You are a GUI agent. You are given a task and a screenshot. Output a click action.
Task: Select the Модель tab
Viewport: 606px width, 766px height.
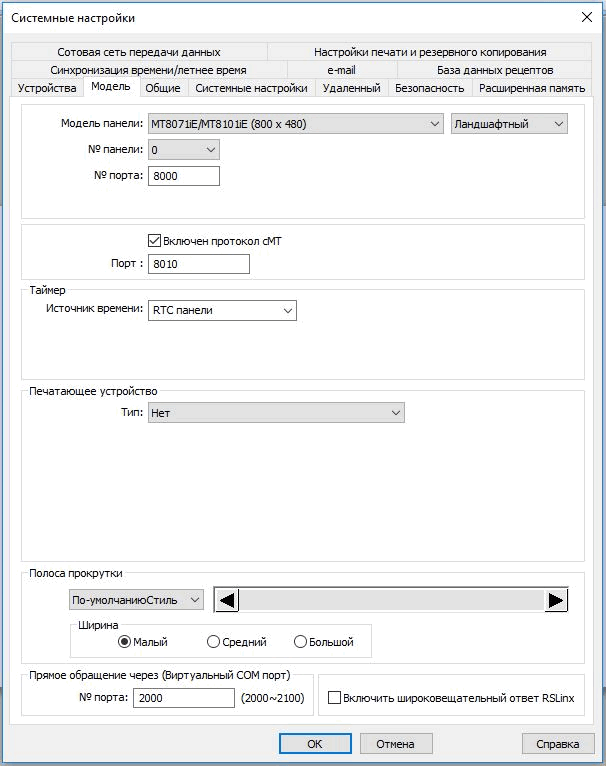pos(111,86)
